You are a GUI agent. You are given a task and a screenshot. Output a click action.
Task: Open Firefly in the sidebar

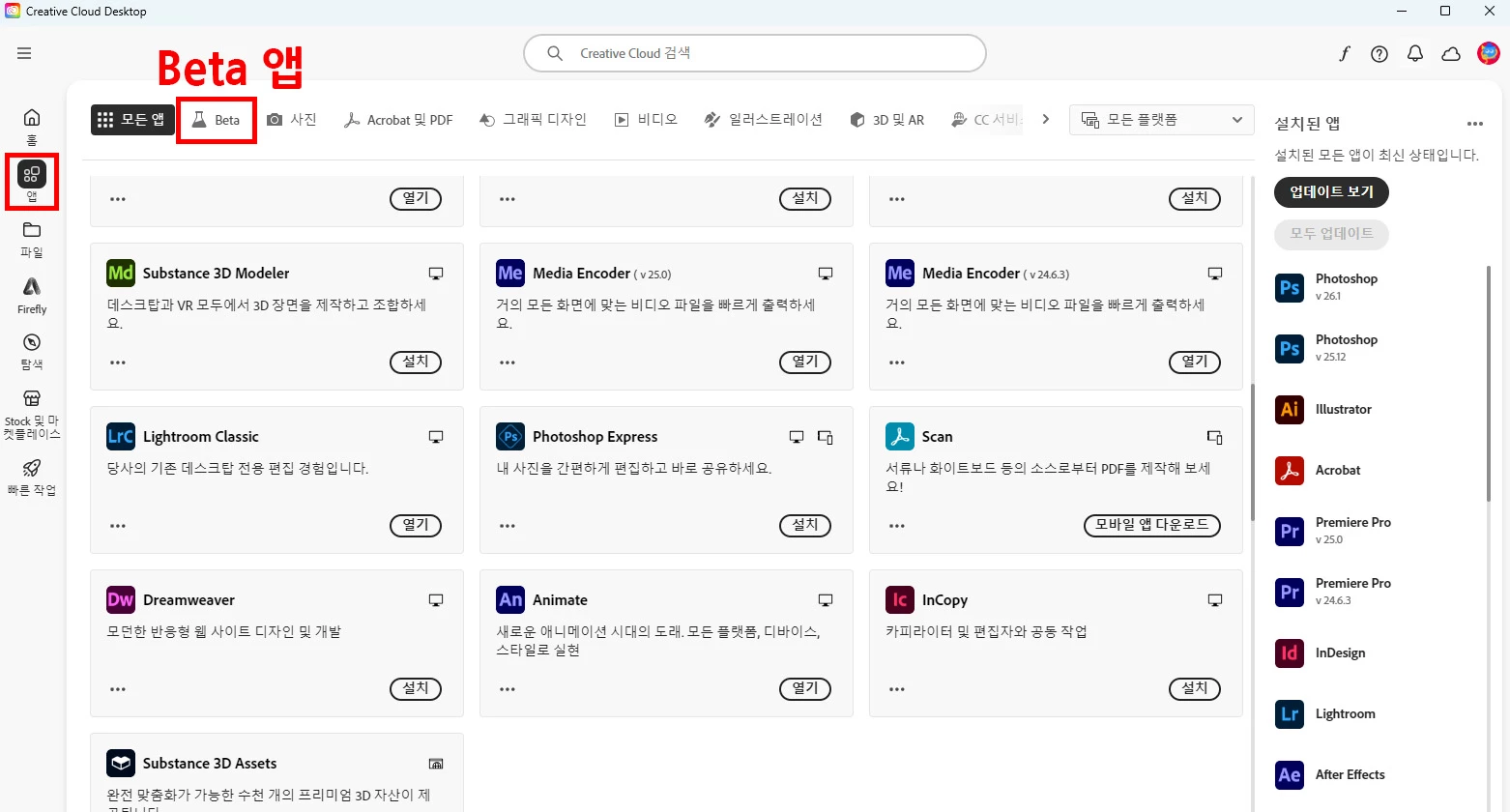click(32, 296)
